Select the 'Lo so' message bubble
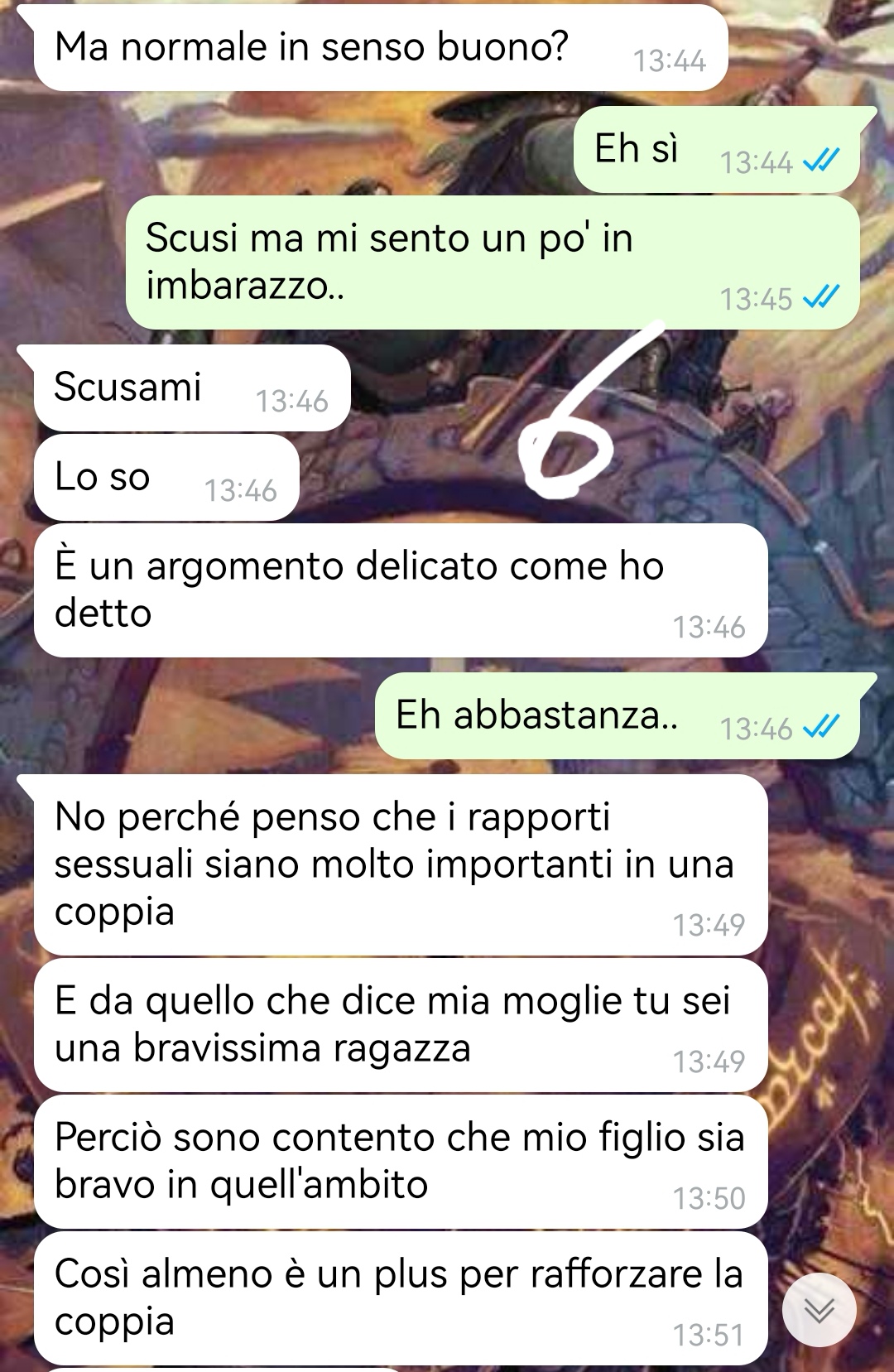The width and height of the screenshot is (894, 1372). pos(166,477)
